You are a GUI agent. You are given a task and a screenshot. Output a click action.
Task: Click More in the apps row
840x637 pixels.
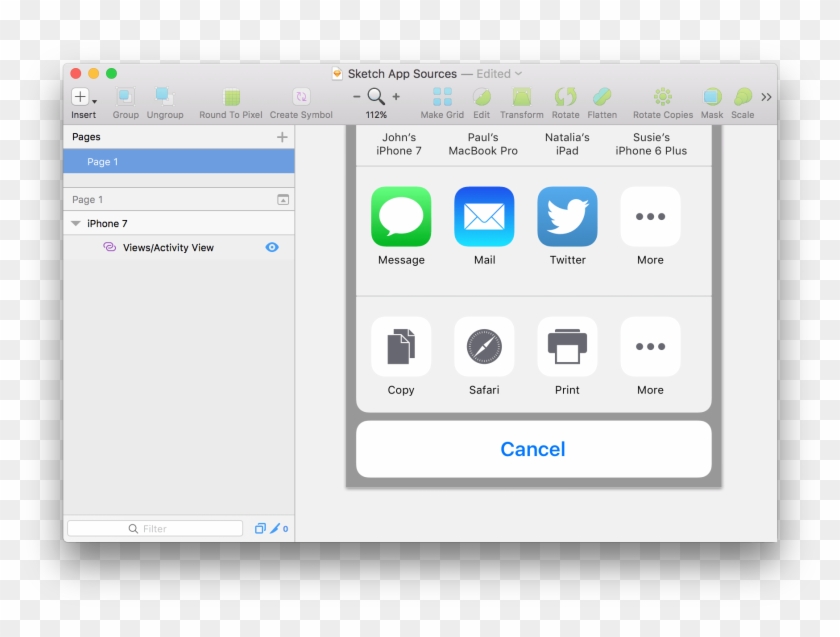click(x=650, y=216)
